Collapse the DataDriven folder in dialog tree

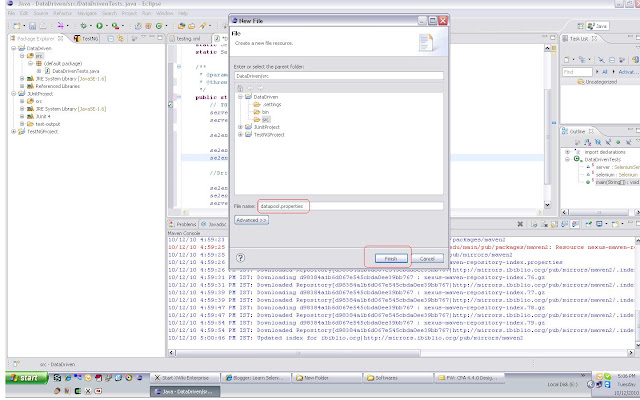click(x=240, y=97)
